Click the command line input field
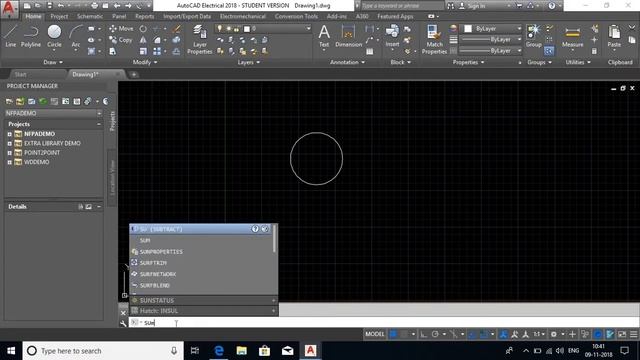 384,323
